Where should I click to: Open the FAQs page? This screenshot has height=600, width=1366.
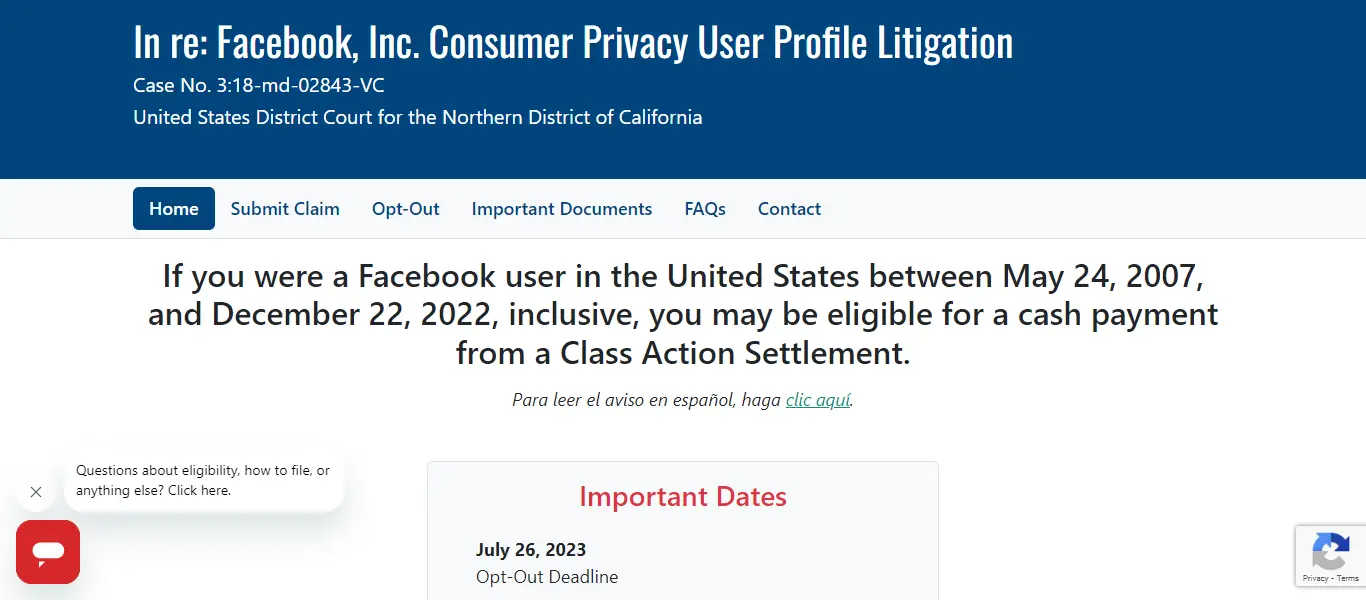click(x=705, y=208)
